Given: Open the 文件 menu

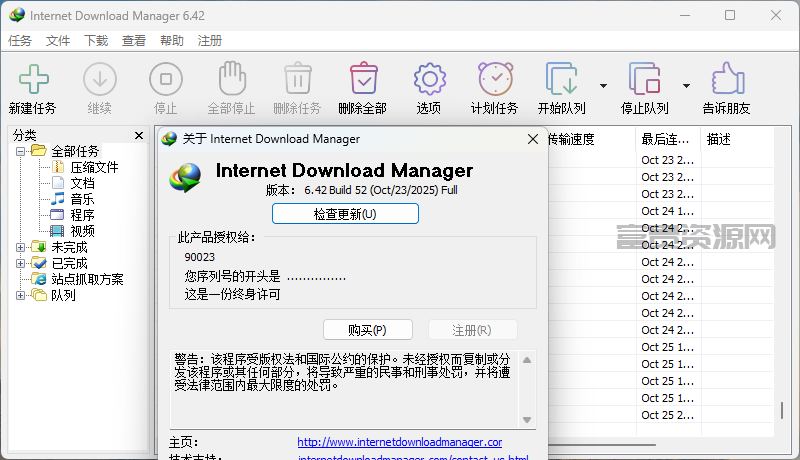Looking at the screenshot, I should point(58,41).
